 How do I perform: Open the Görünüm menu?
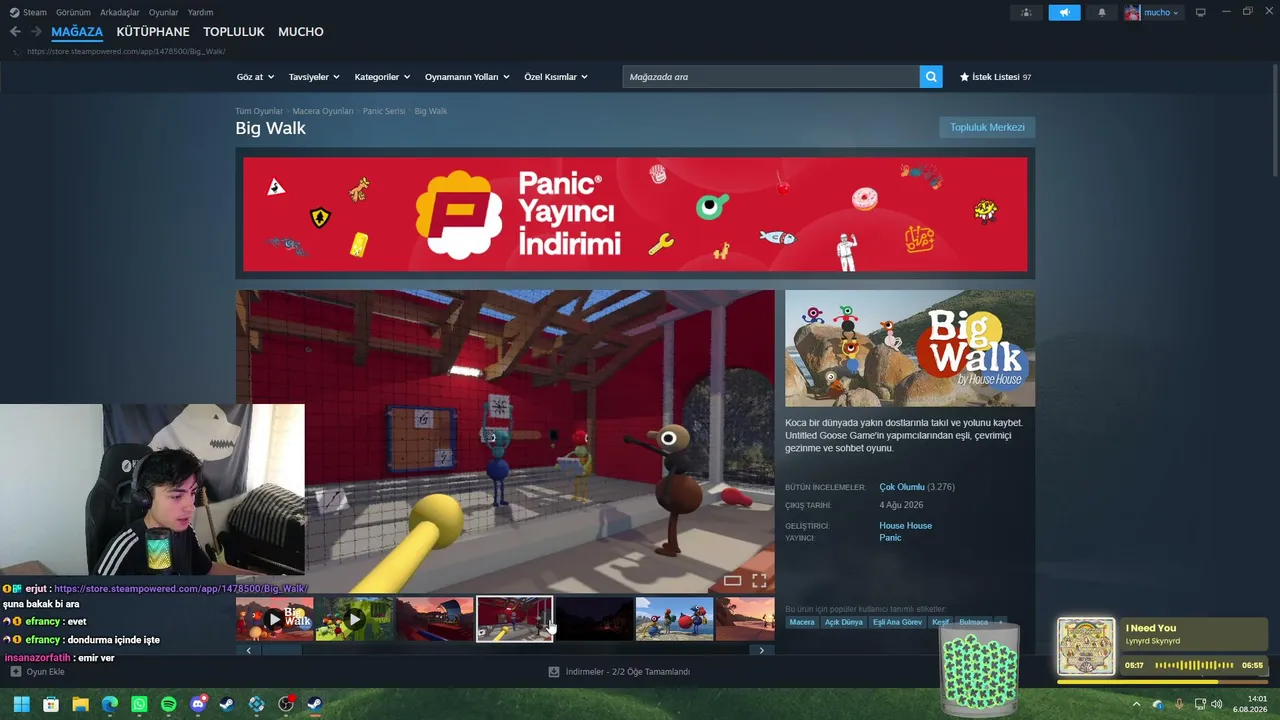click(x=73, y=12)
